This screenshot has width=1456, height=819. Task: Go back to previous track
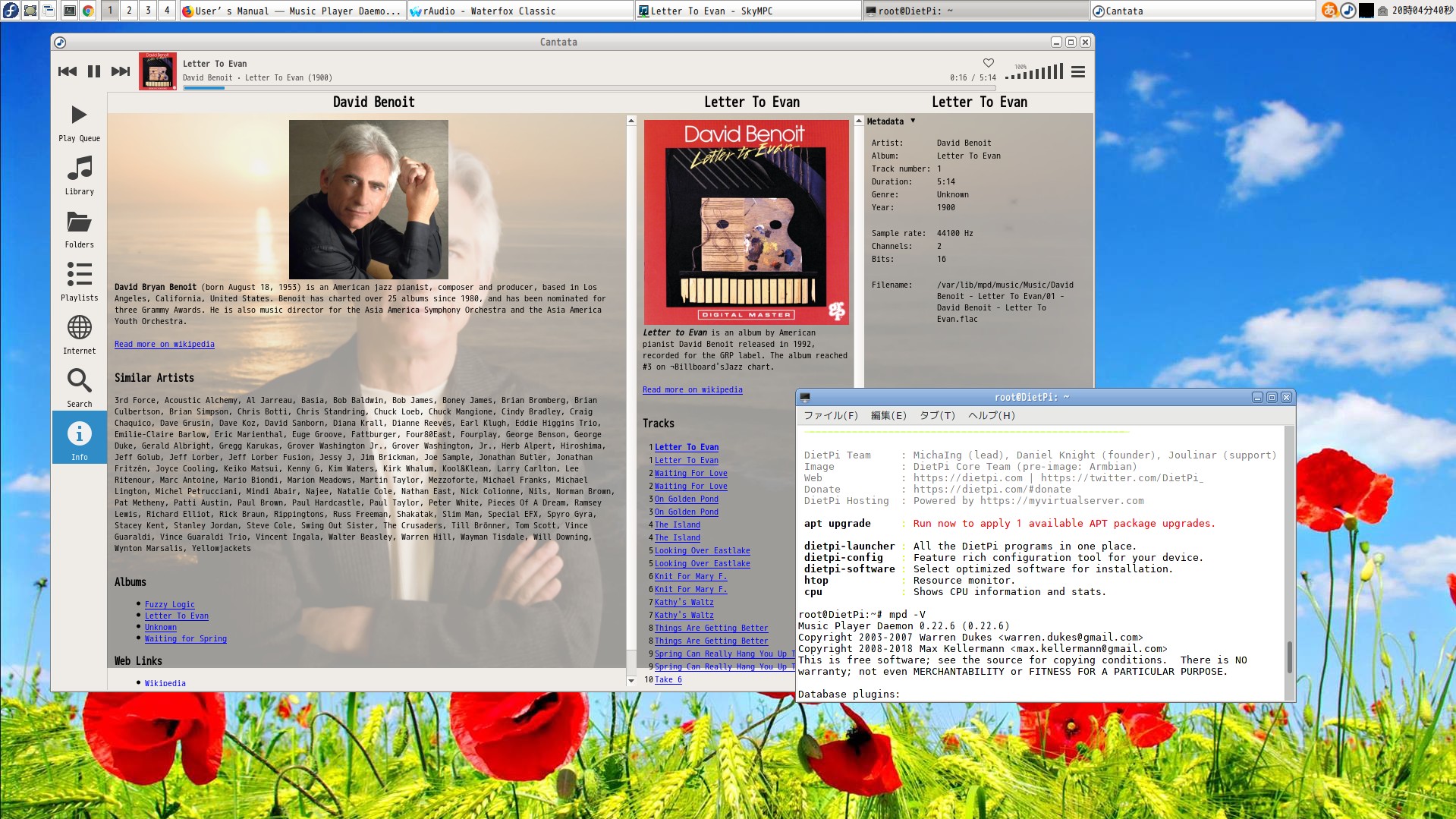(68, 71)
